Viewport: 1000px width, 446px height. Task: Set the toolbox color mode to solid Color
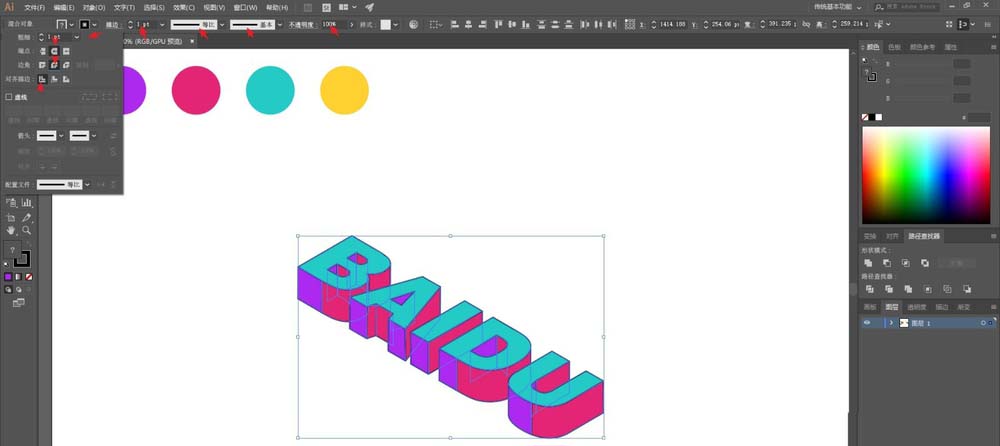click(8, 277)
